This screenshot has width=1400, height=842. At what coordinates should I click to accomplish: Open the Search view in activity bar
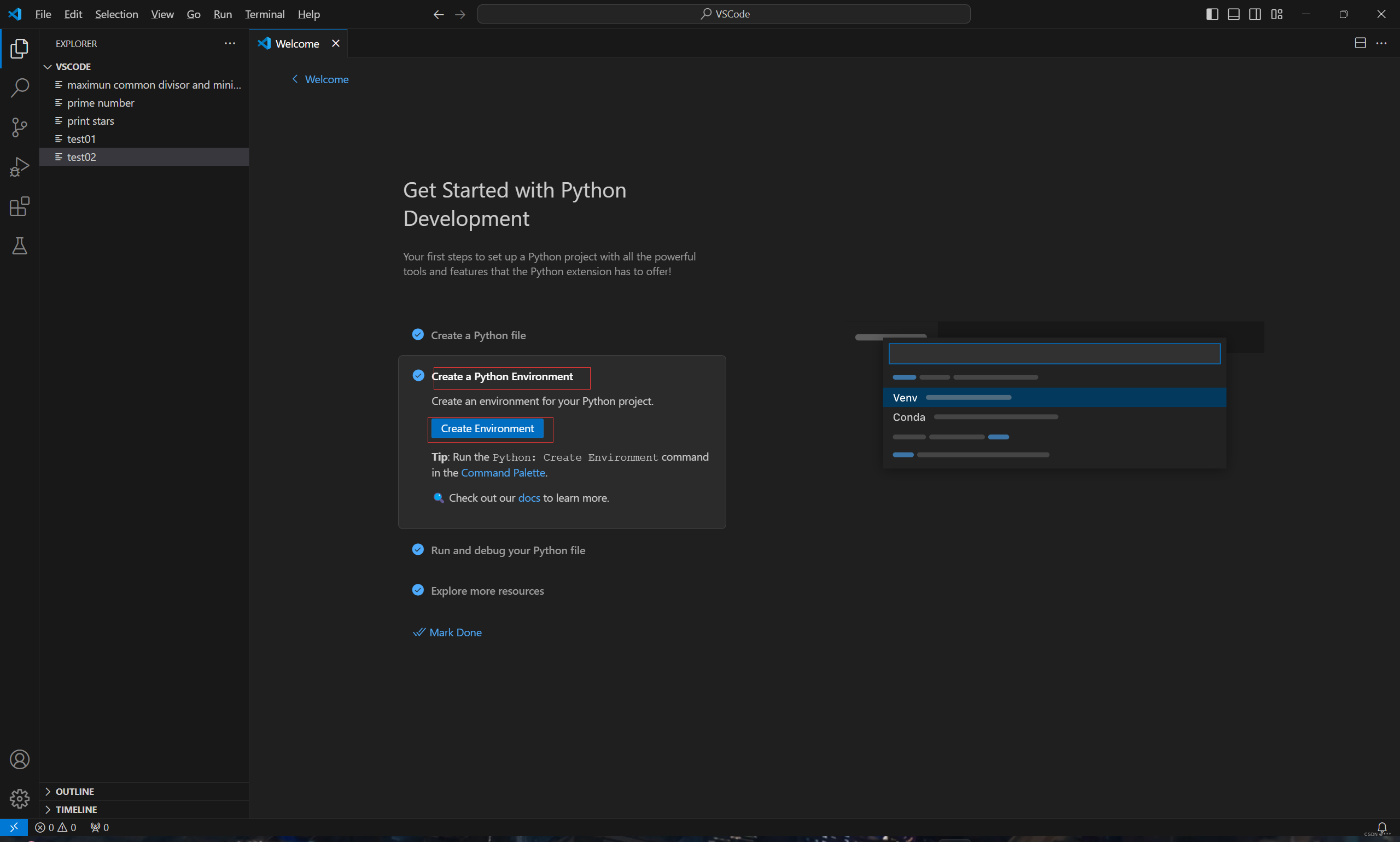[19, 88]
